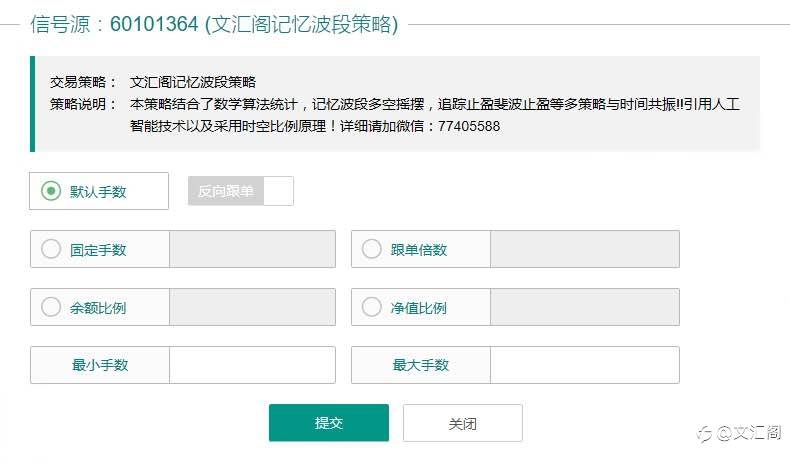Click the 文汇阁 watermark icon
This screenshot has width=790, height=465.
pos(704,433)
